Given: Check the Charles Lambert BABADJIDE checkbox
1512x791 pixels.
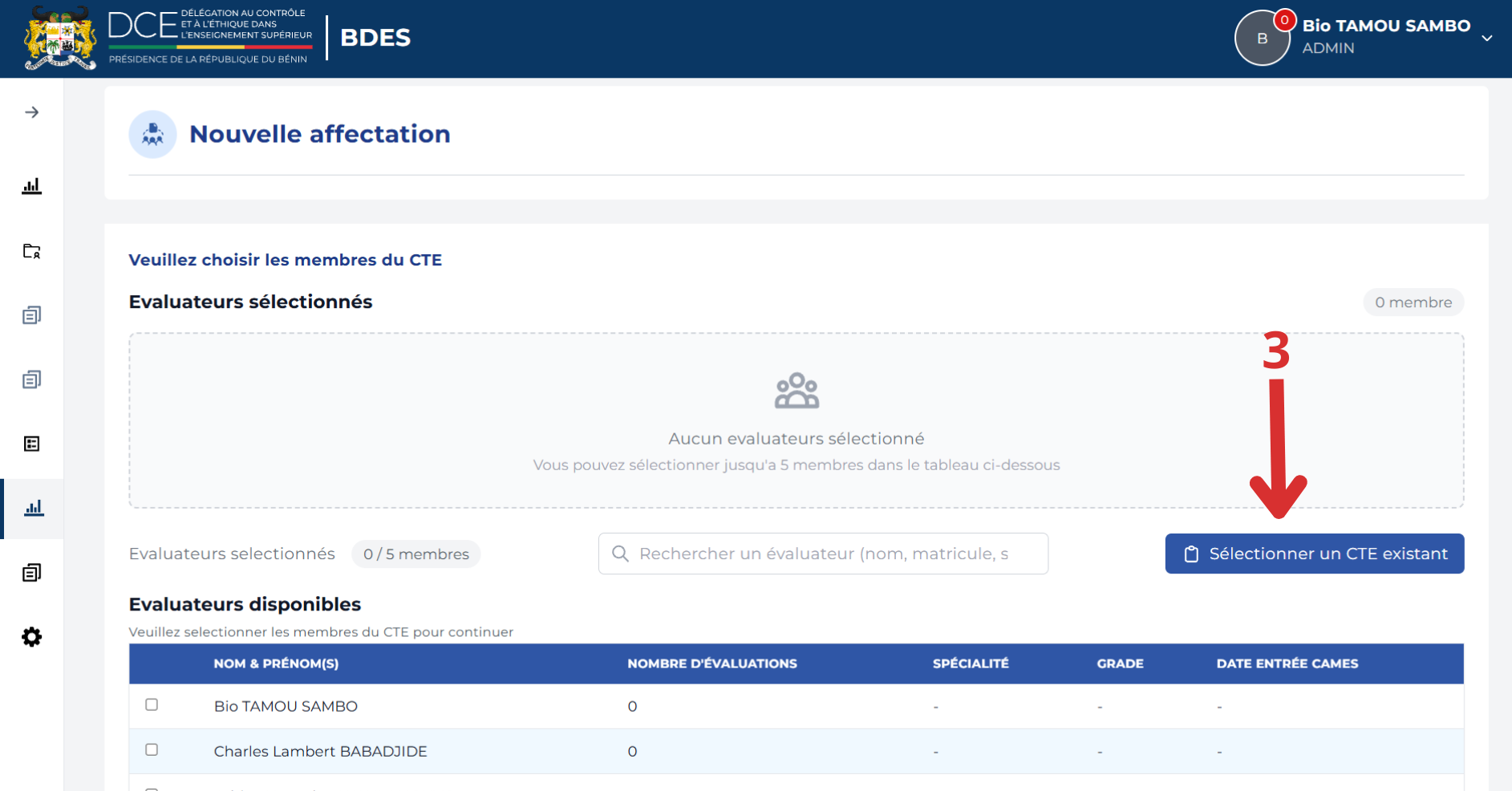Looking at the screenshot, I should [x=152, y=749].
